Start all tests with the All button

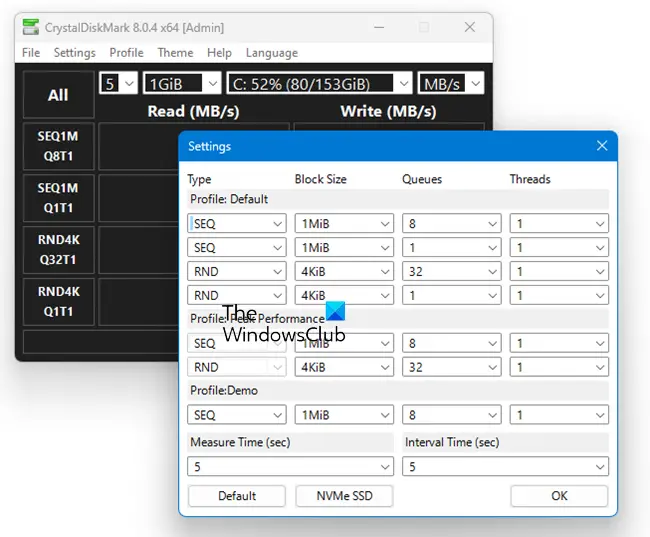click(x=58, y=95)
